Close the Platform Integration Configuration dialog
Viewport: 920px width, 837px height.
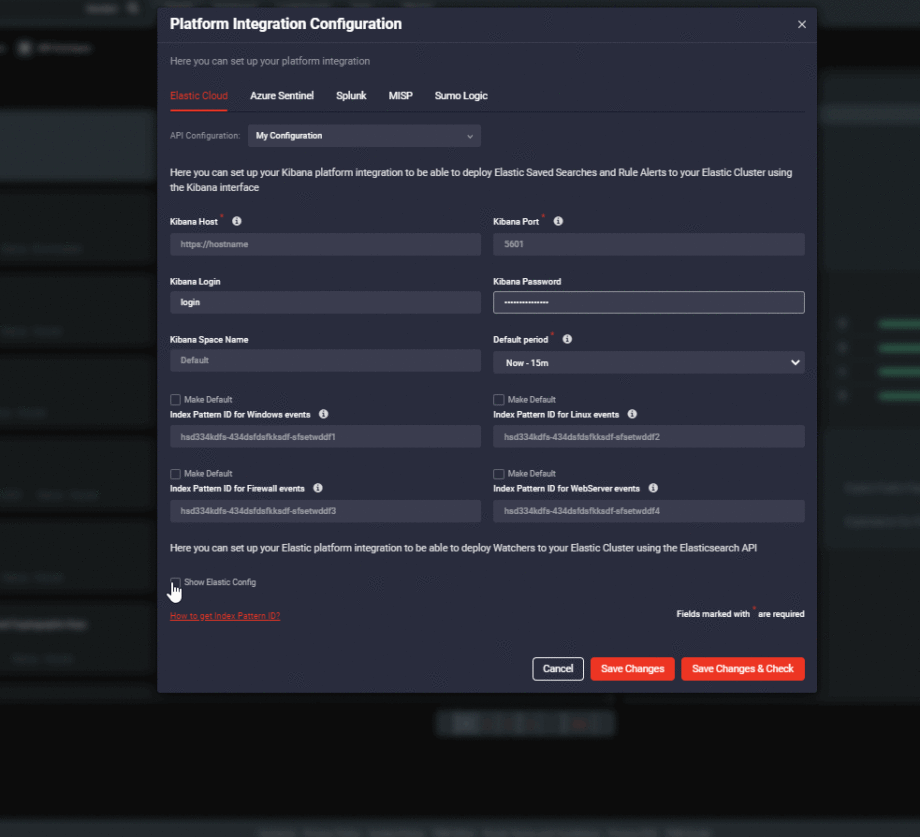coord(801,24)
